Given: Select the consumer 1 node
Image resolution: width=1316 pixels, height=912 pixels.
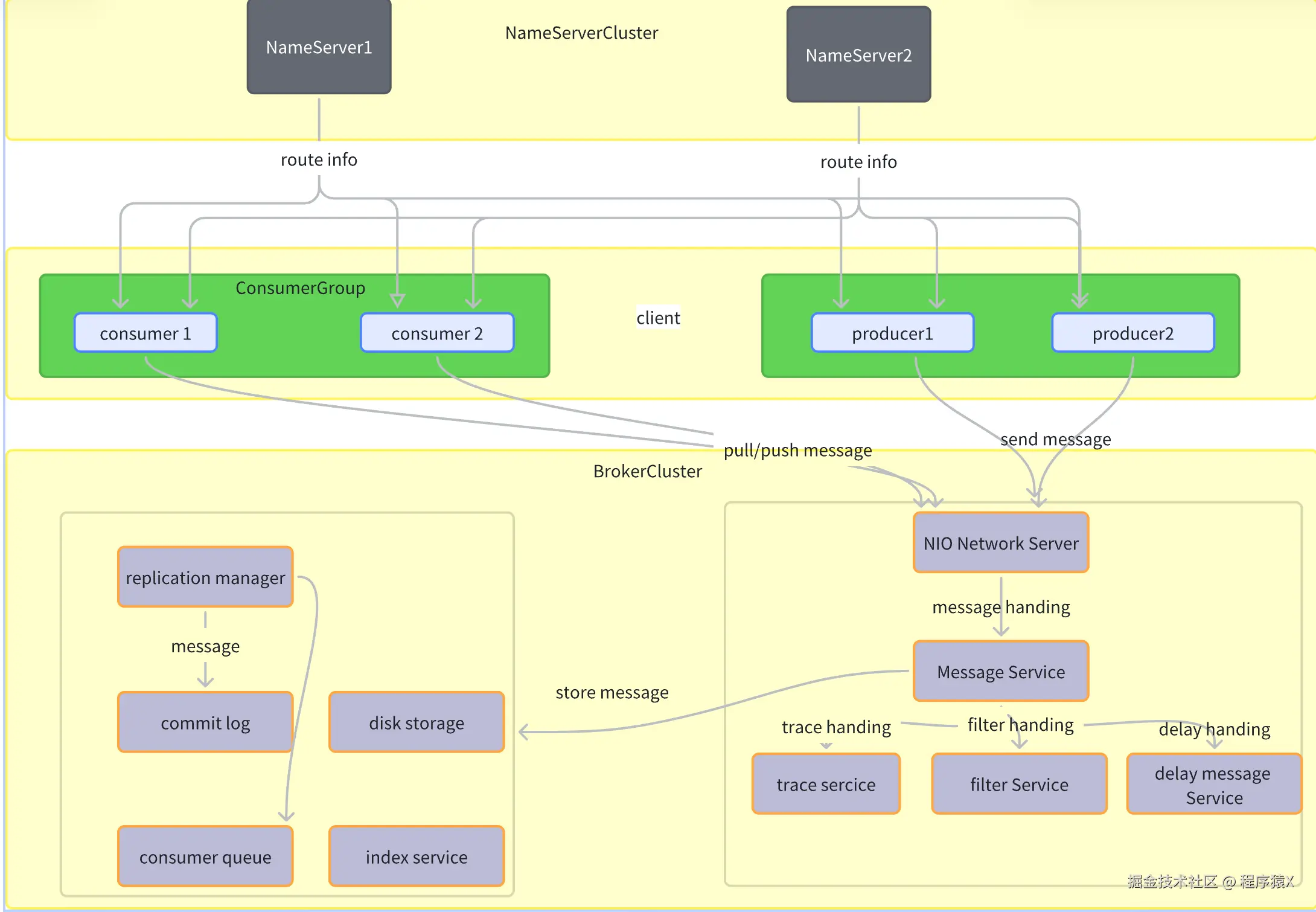Looking at the screenshot, I should coord(145,333).
